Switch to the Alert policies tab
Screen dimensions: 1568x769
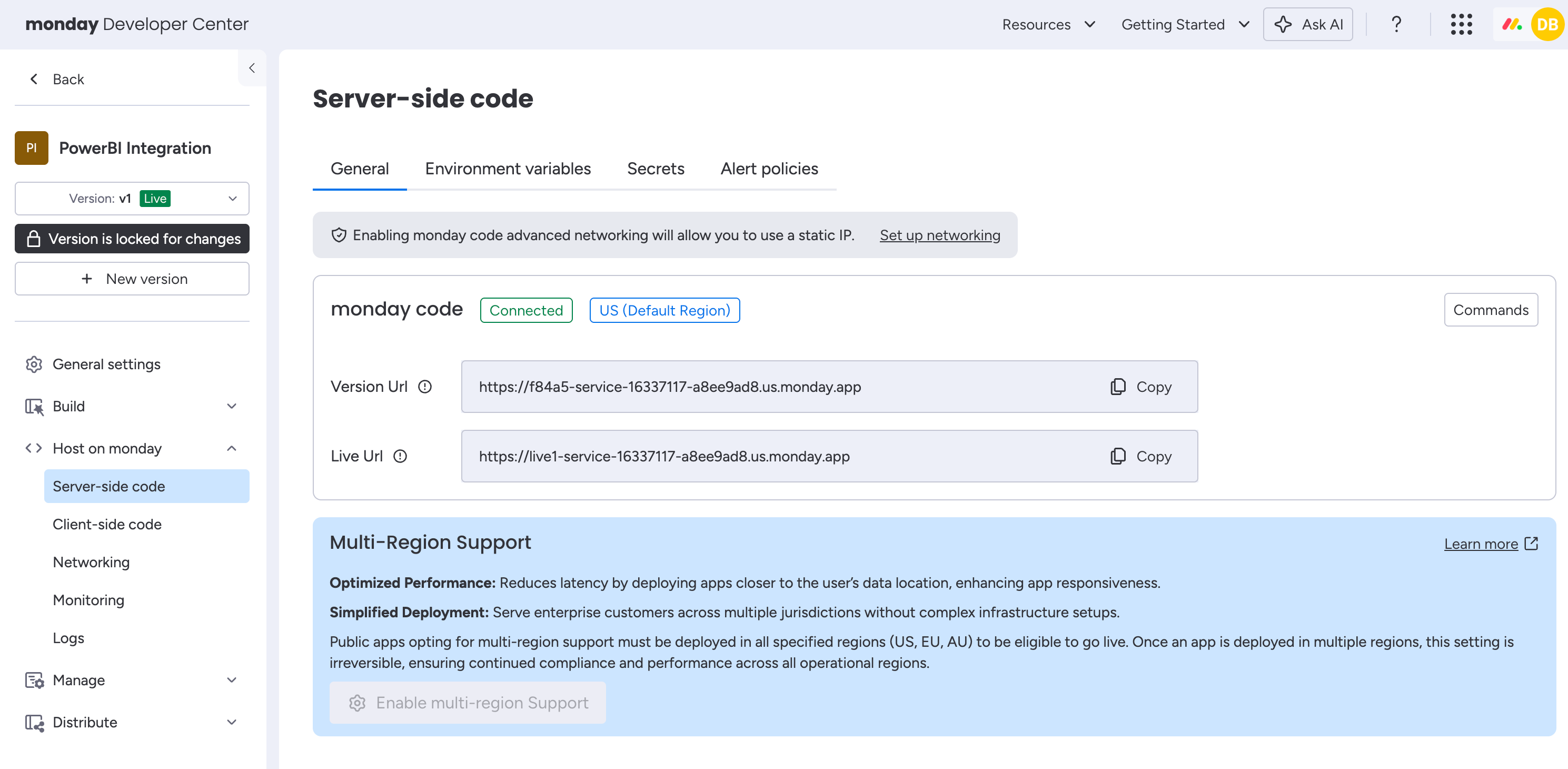click(769, 169)
